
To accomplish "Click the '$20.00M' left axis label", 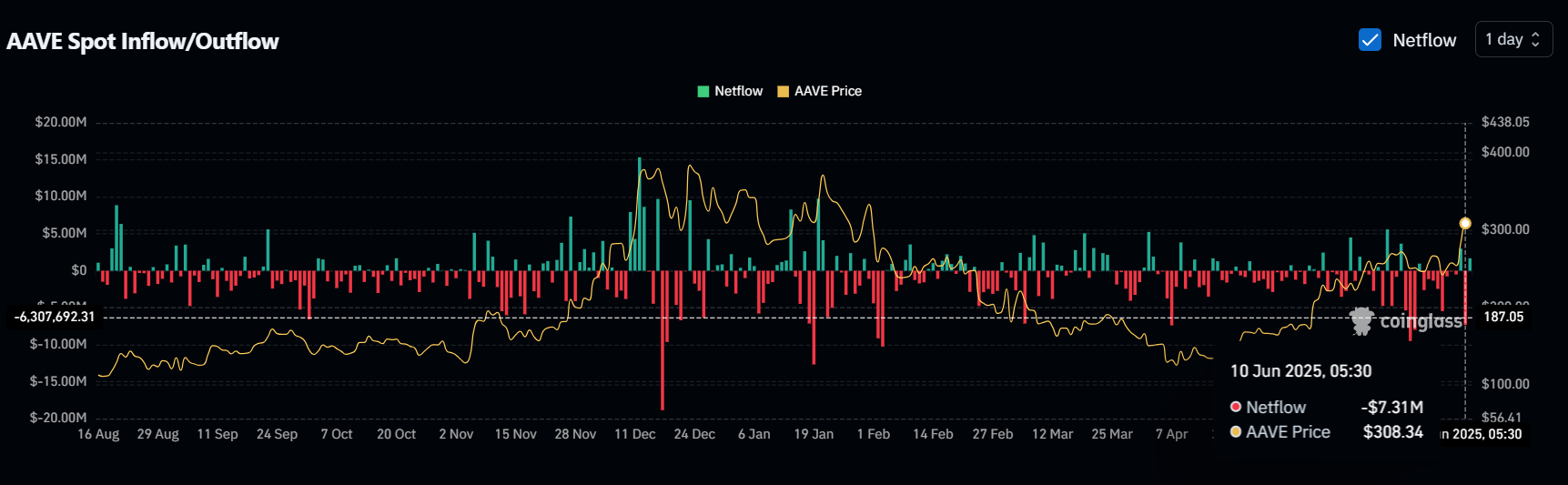I will pyautogui.click(x=61, y=122).
